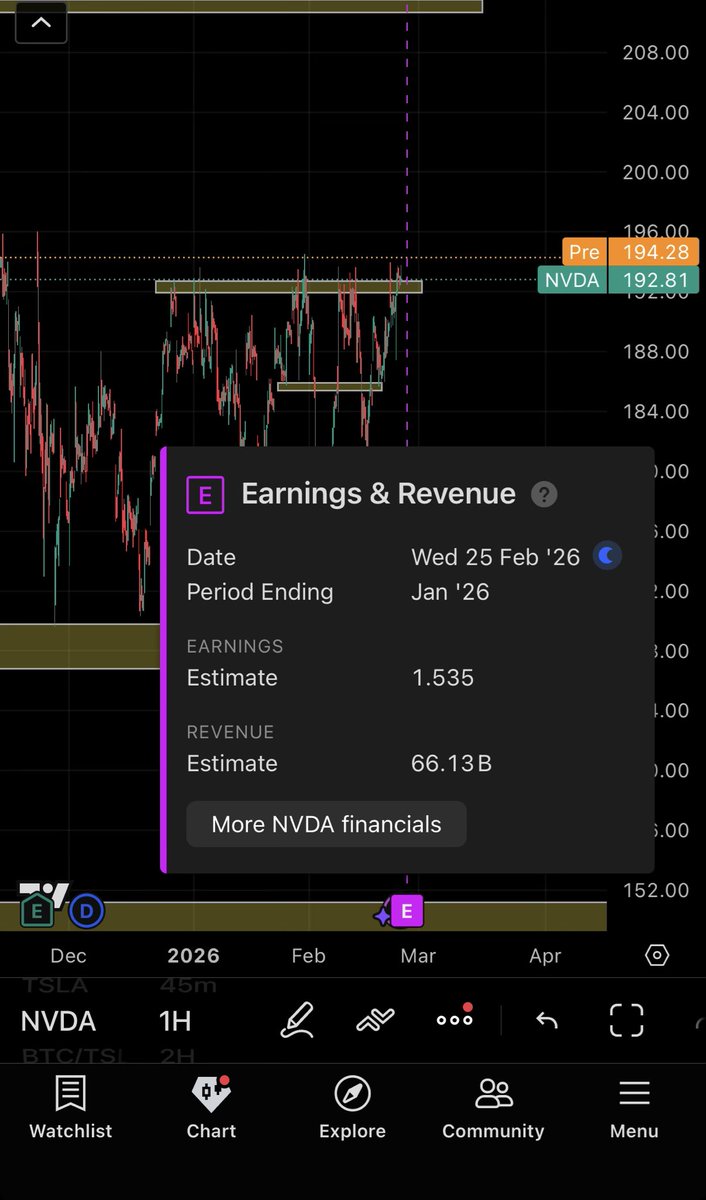
Task: Select the yellow rectangle drawing near 192
Action: point(289,287)
